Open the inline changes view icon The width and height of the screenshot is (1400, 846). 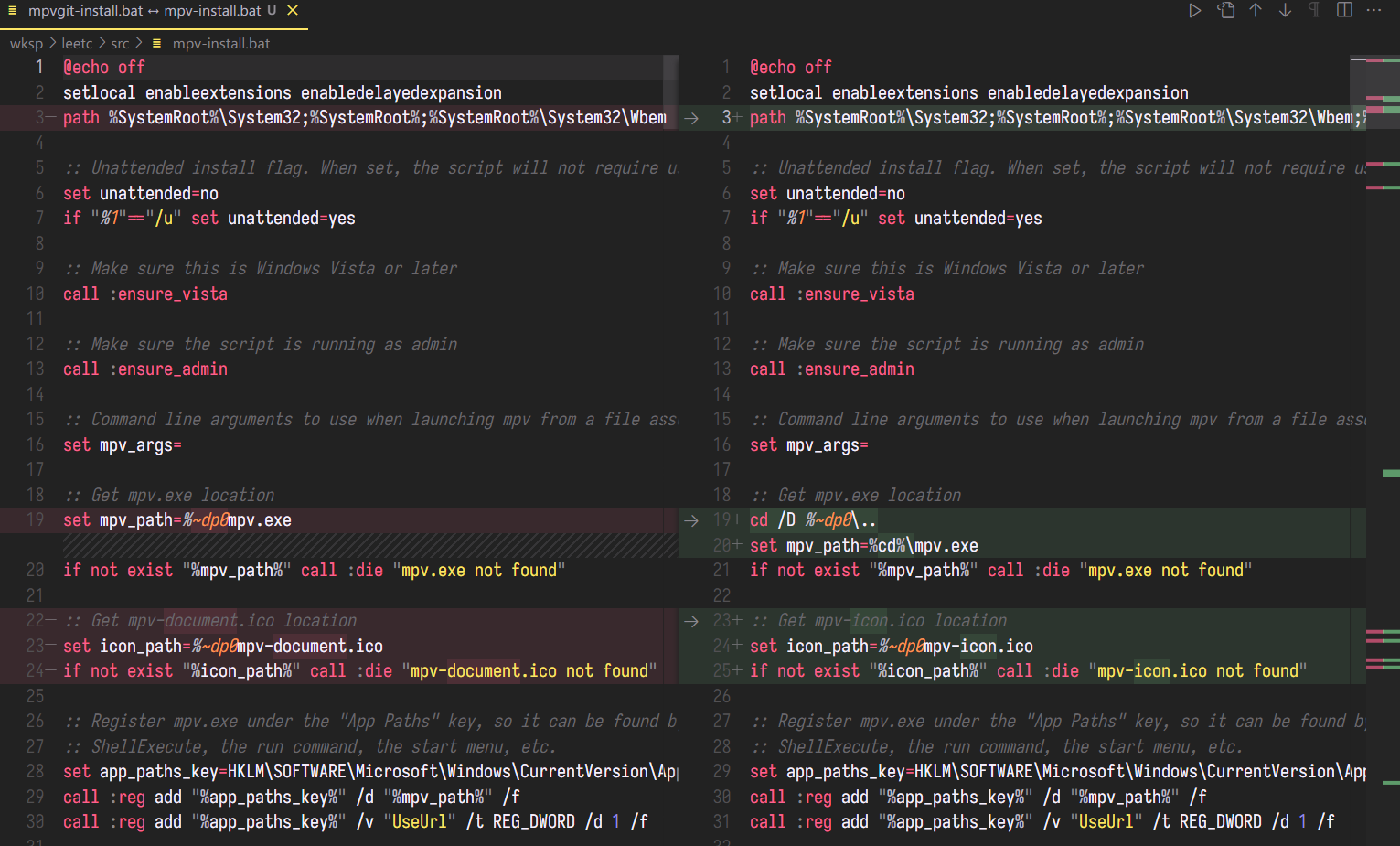[x=1225, y=10]
